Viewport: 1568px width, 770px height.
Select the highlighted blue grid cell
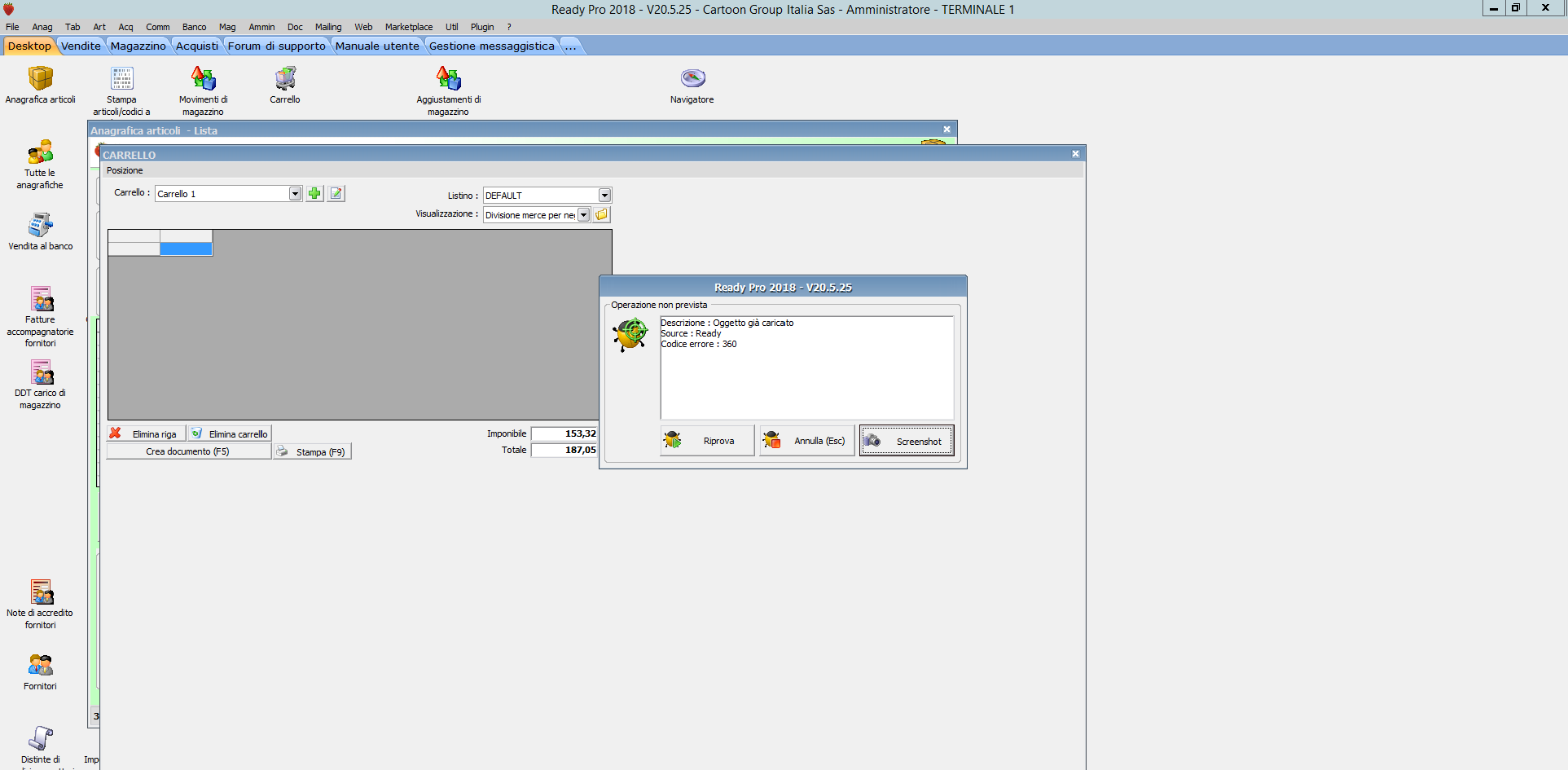[186, 249]
